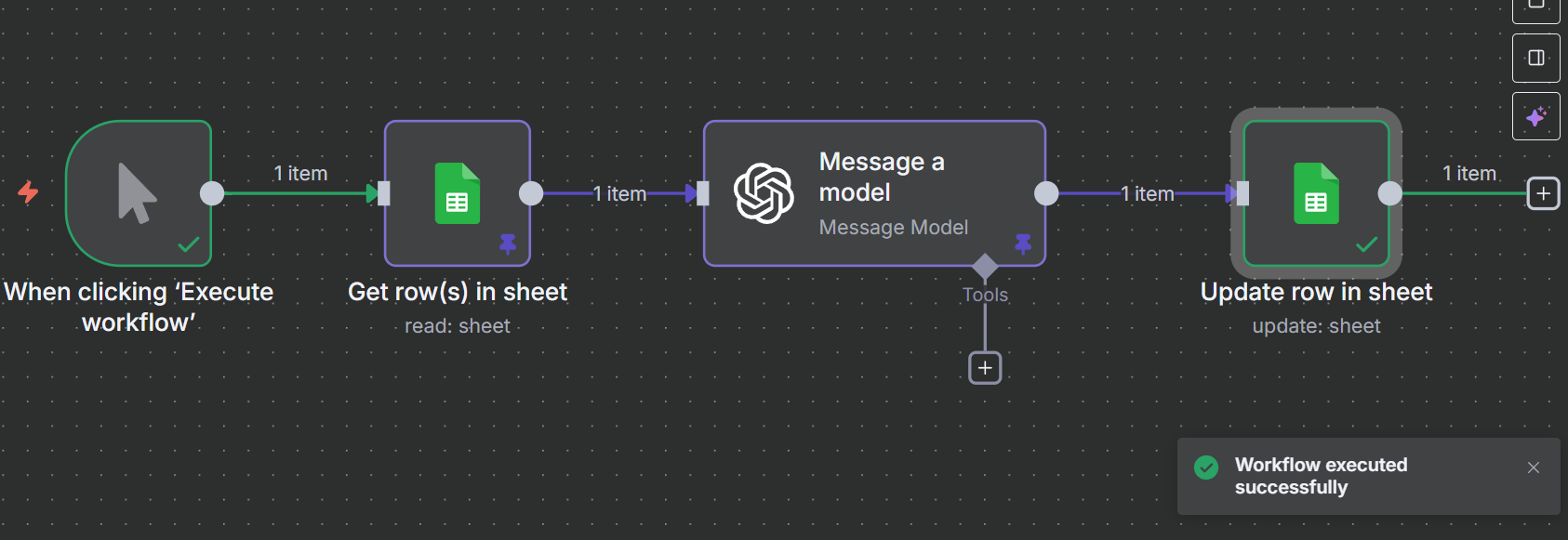Screen dimensions: 1568x540
Task: Click input handle of Update row node
Action: pyautogui.click(x=1242, y=193)
